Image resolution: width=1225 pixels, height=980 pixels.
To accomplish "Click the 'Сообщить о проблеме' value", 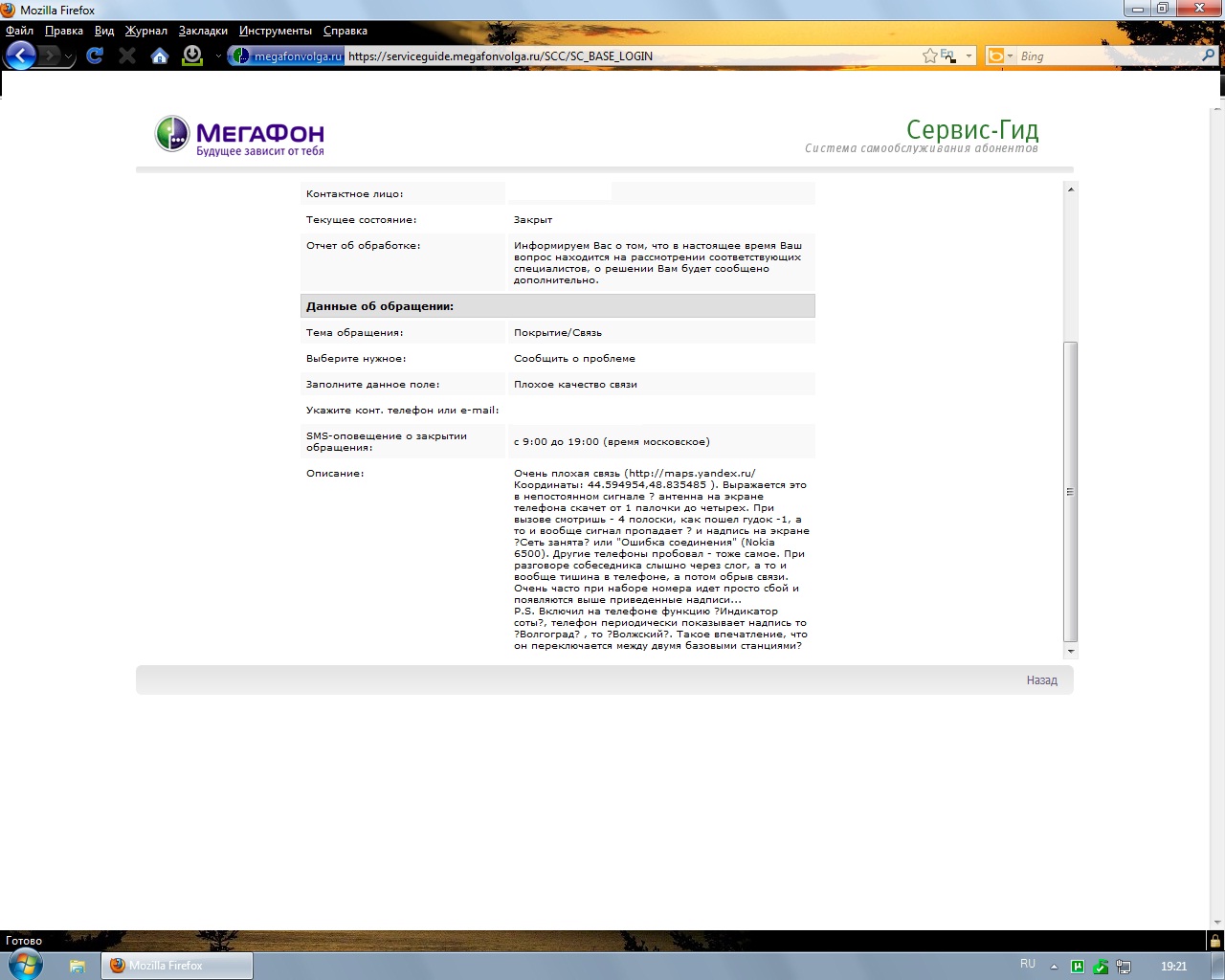I will point(574,359).
